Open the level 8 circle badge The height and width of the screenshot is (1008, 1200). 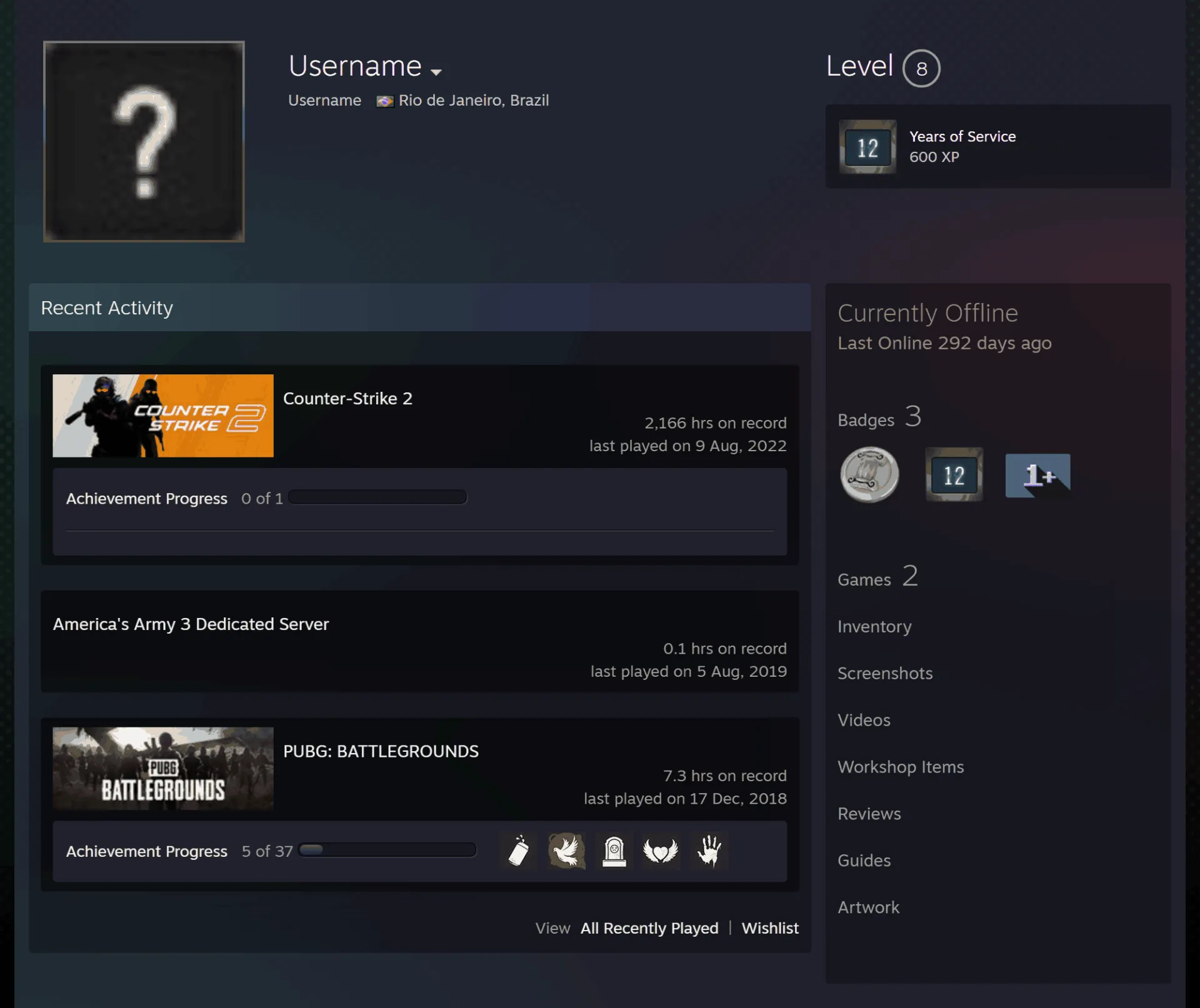(921, 68)
